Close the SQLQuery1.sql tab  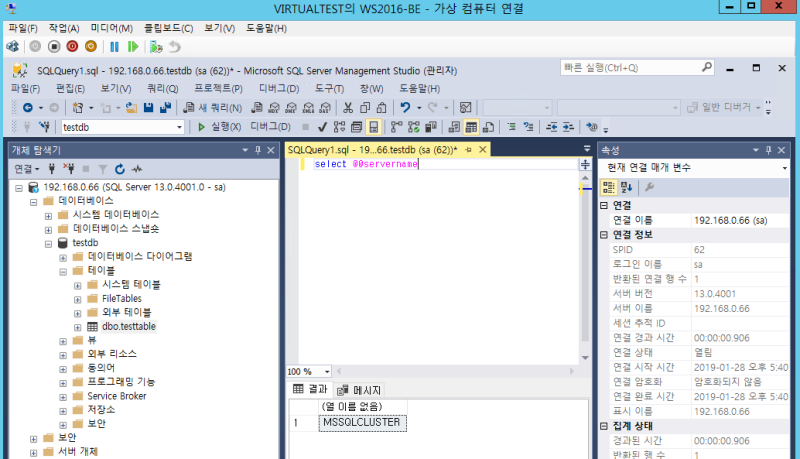pyautogui.click(x=482, y=149)
